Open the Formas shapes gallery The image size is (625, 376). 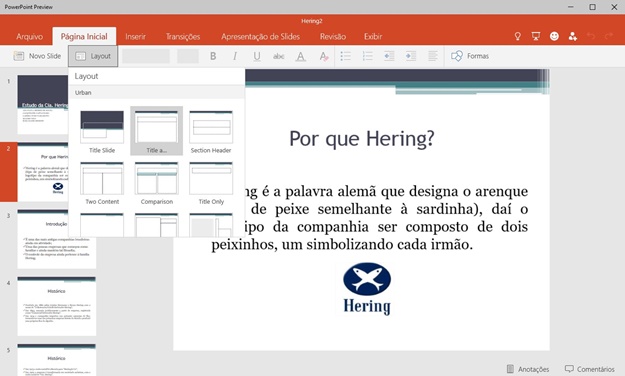(470, 56)
